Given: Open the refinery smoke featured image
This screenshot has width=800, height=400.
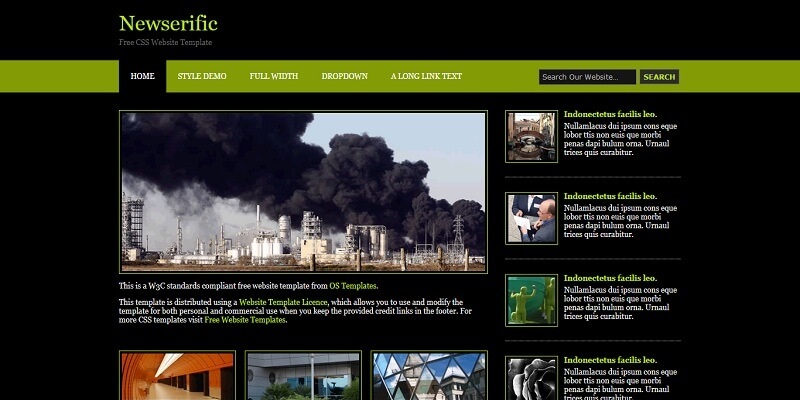Looking at the screenshot, I should point(303,192).
